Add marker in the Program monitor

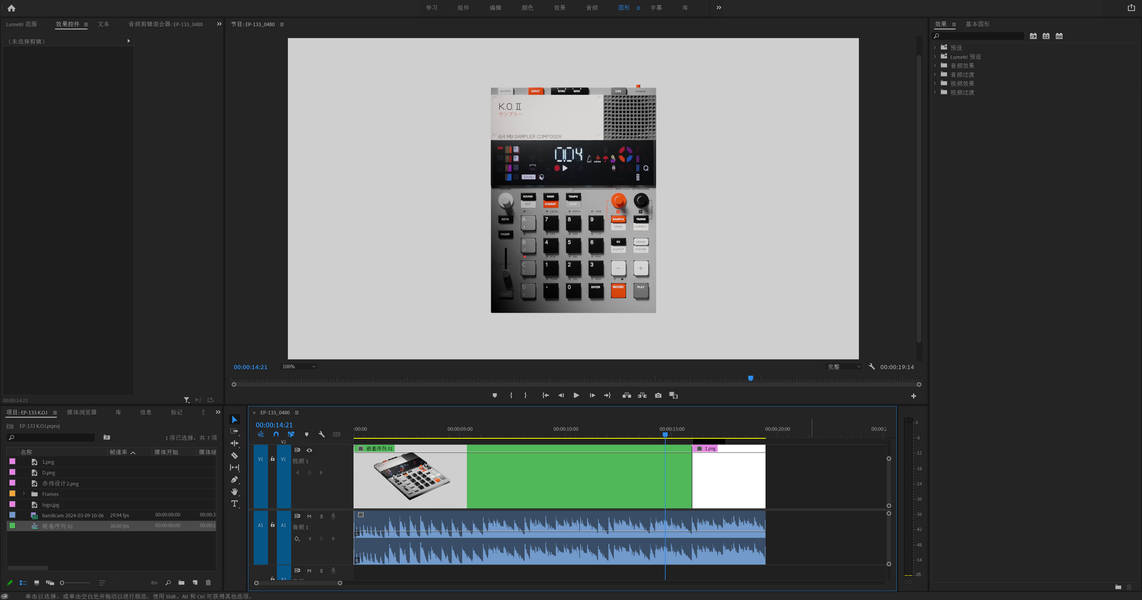(495, 395)
